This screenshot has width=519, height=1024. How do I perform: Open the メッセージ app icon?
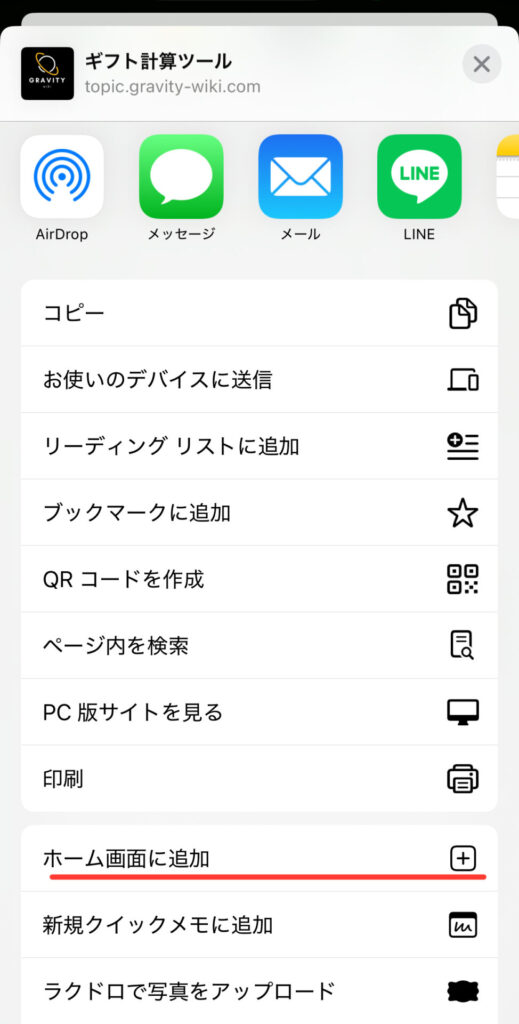[181, 176]
